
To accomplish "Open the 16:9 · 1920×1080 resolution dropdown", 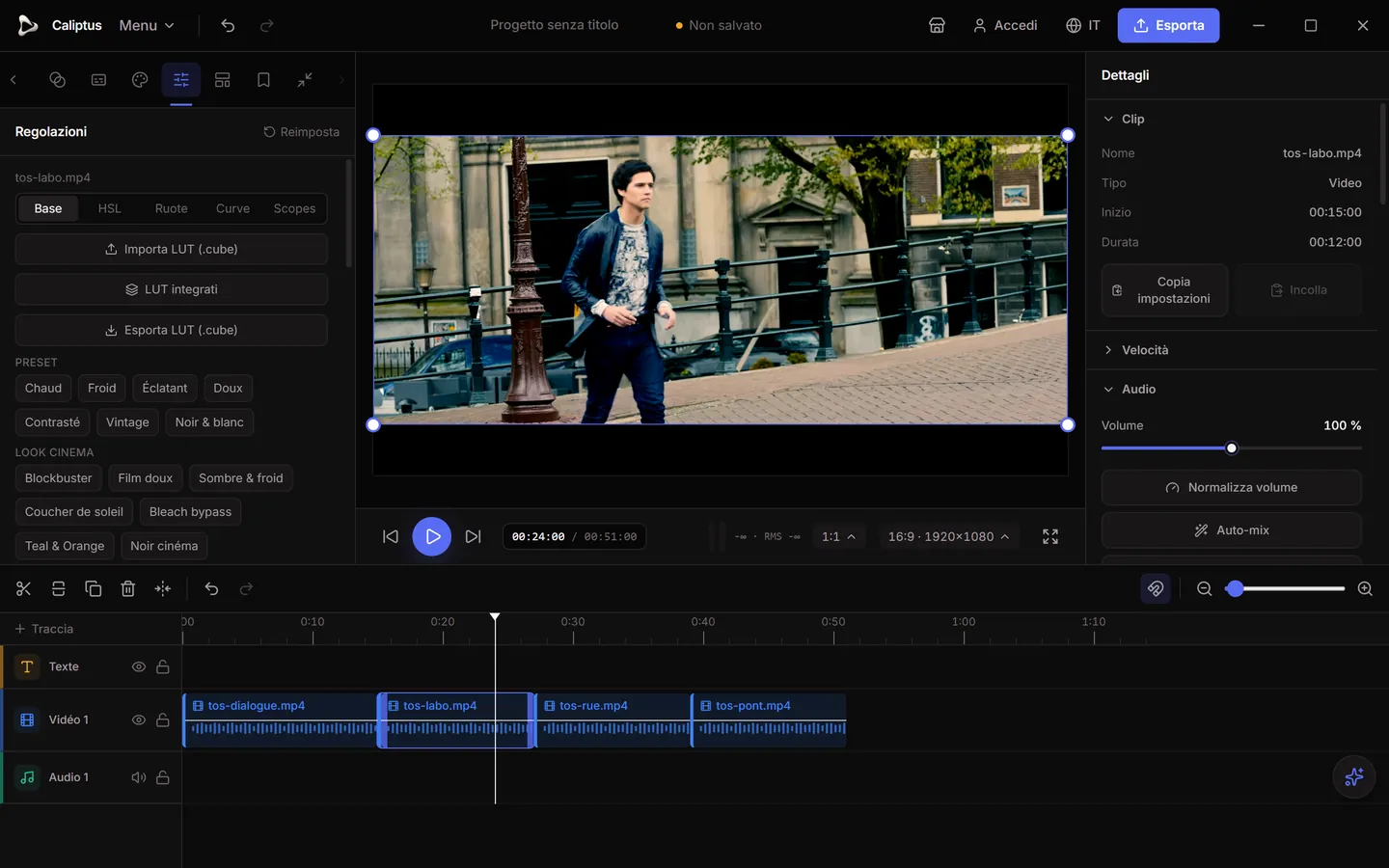I will 948,536.
